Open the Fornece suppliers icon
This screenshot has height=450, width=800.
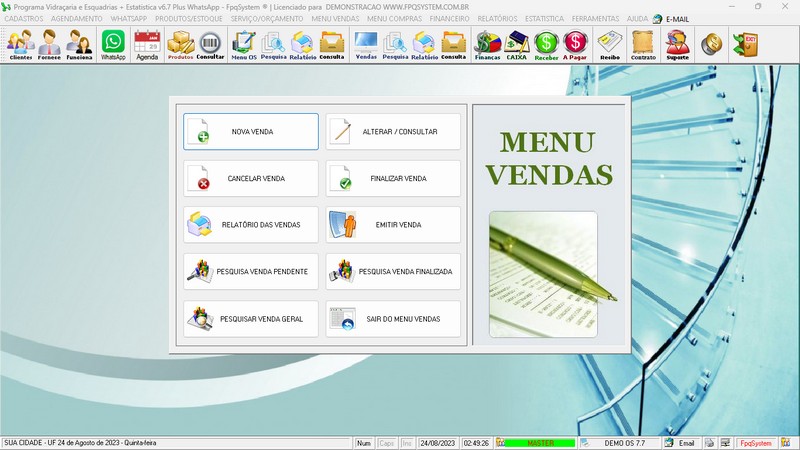[49, 45]
